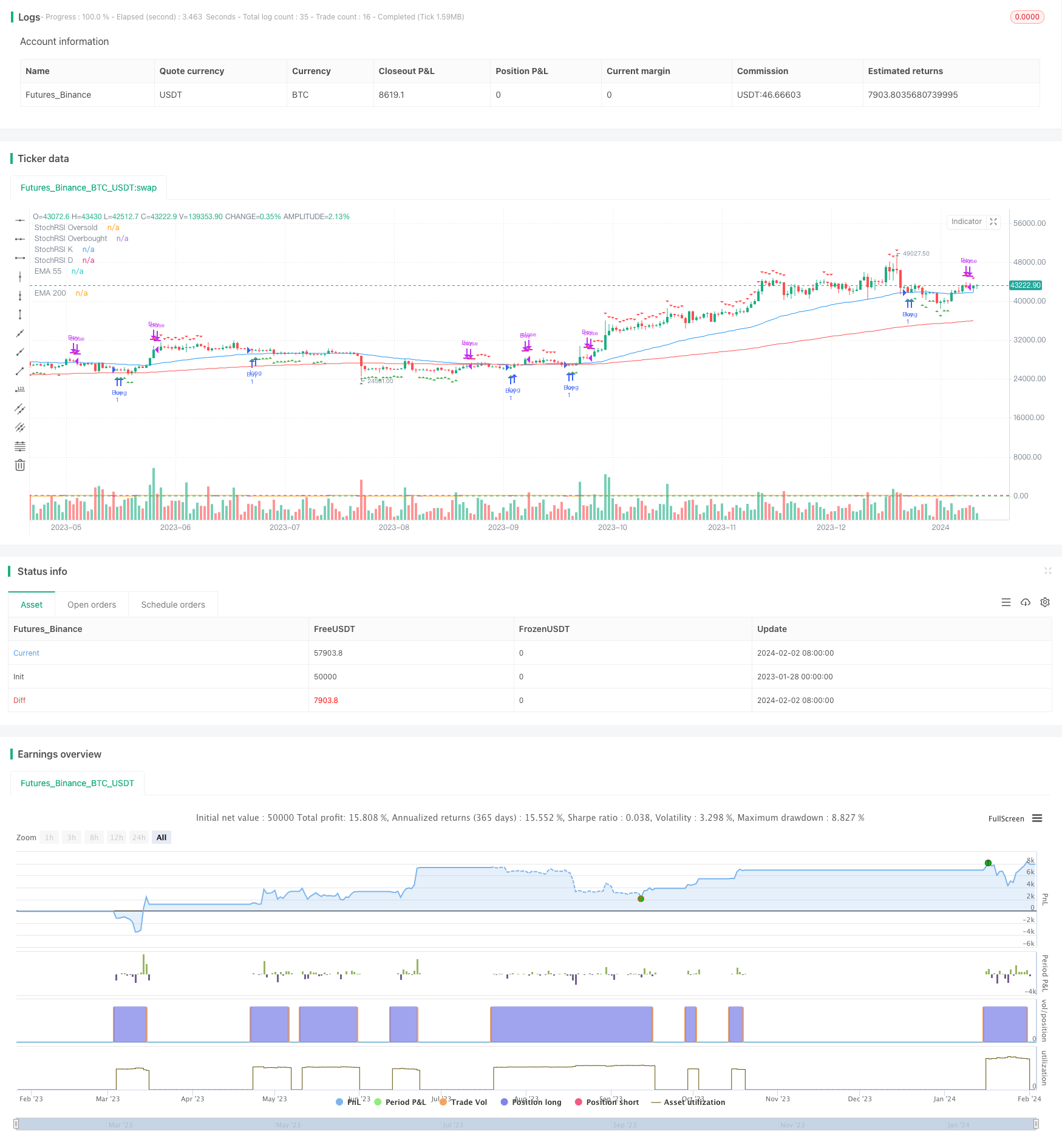Open the settings gear in Status info panel
Viewport: 1062px width, 1148px height.
point(1045,602)
